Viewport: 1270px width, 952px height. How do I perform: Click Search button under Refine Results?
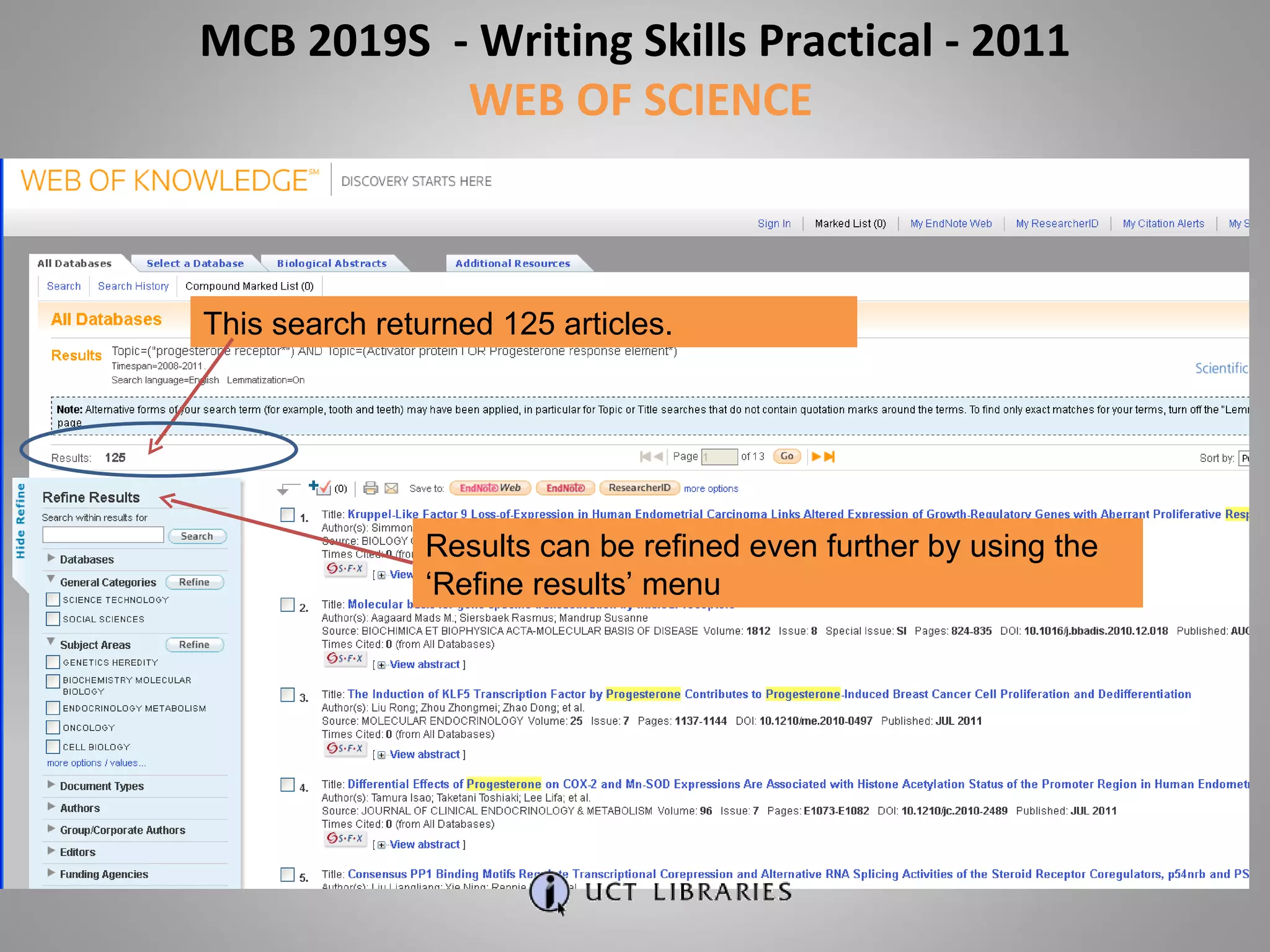point(197,536)
